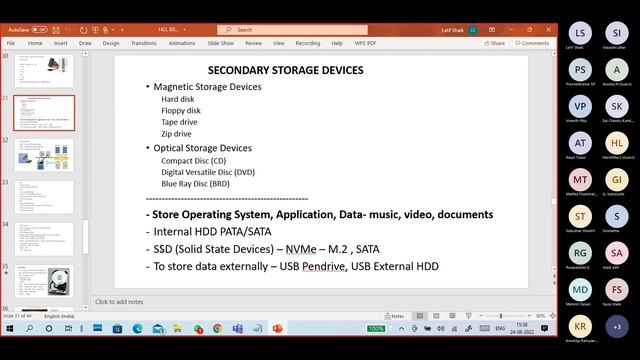Open the Slide Show tab
Screen dimensions: 640x360
click(x=220, y=43)
